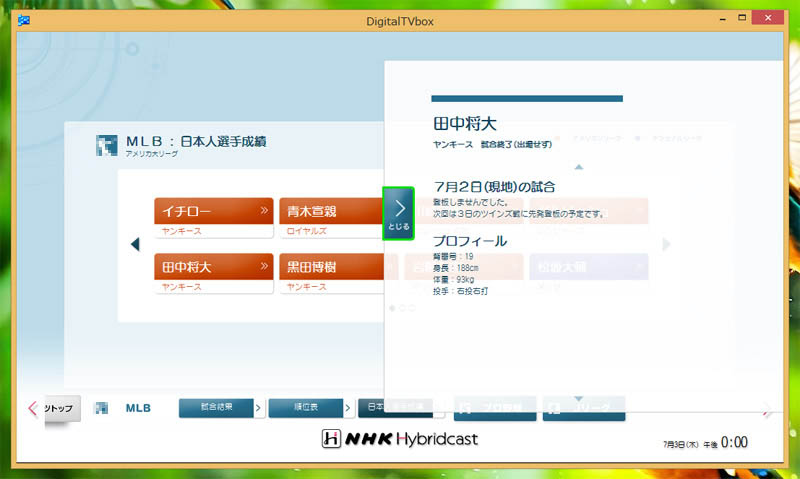Expand double-chevron on イチロー card
The image size is (800, 479).
click(264, 211)
